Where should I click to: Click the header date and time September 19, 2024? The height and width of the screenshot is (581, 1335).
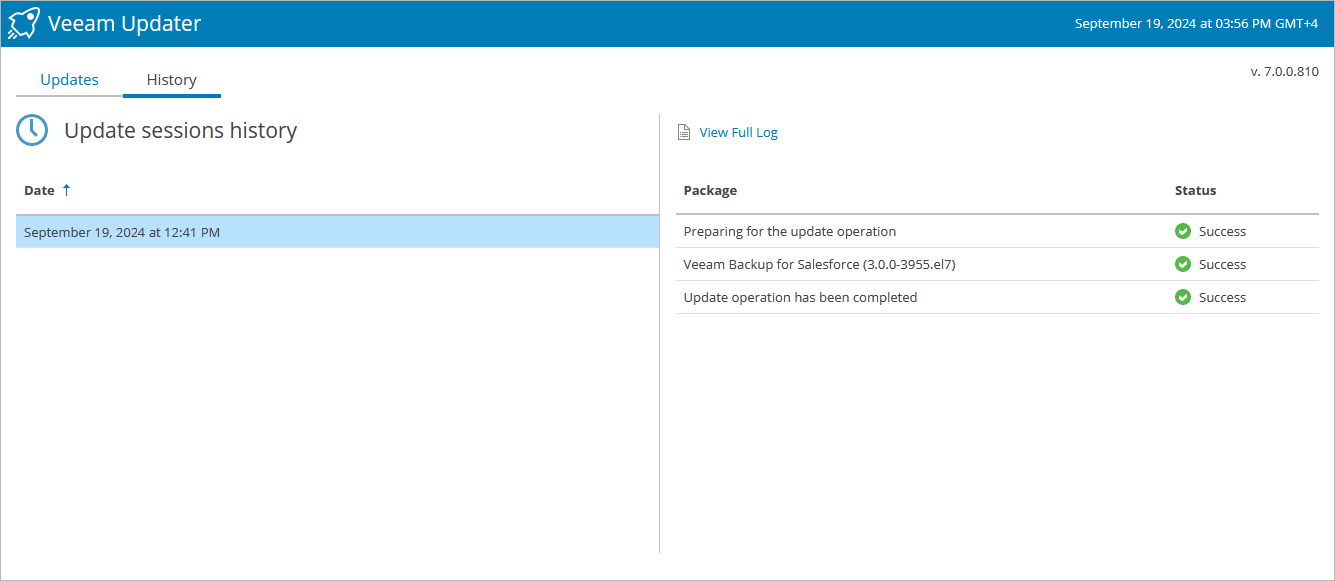pos(1196,23)
